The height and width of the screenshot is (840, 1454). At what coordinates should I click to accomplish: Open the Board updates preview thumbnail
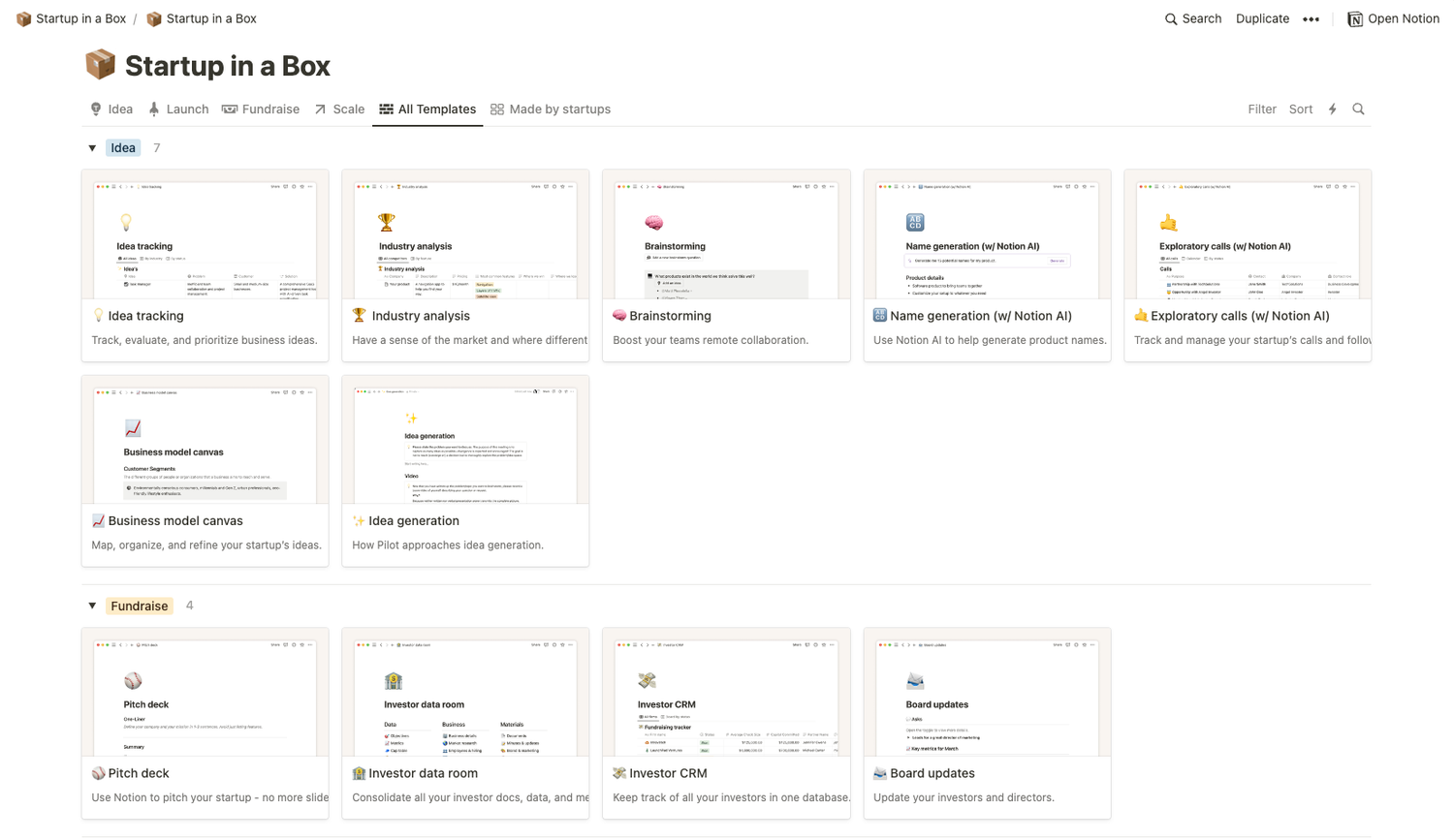click(x=987, y=692)
